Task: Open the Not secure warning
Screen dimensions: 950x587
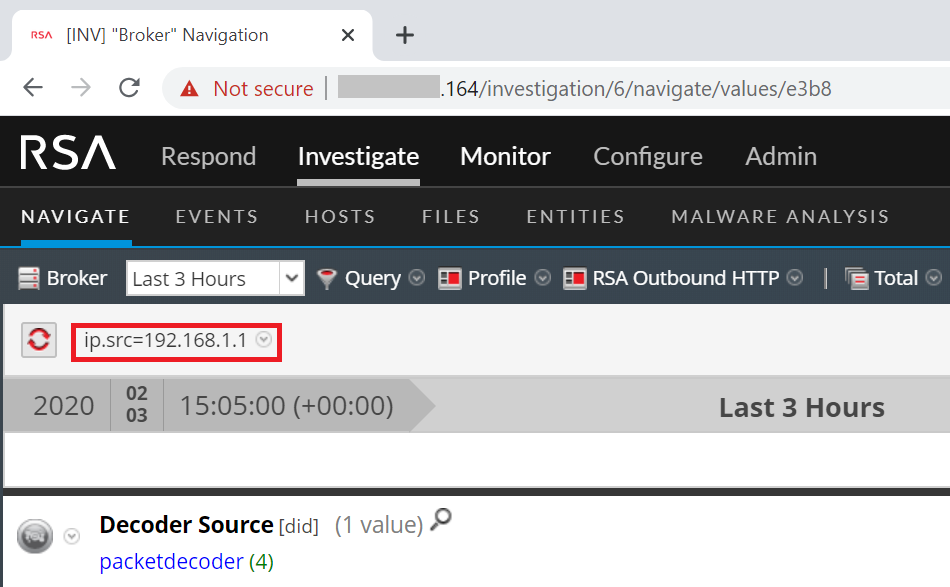Action: point(245,88)
